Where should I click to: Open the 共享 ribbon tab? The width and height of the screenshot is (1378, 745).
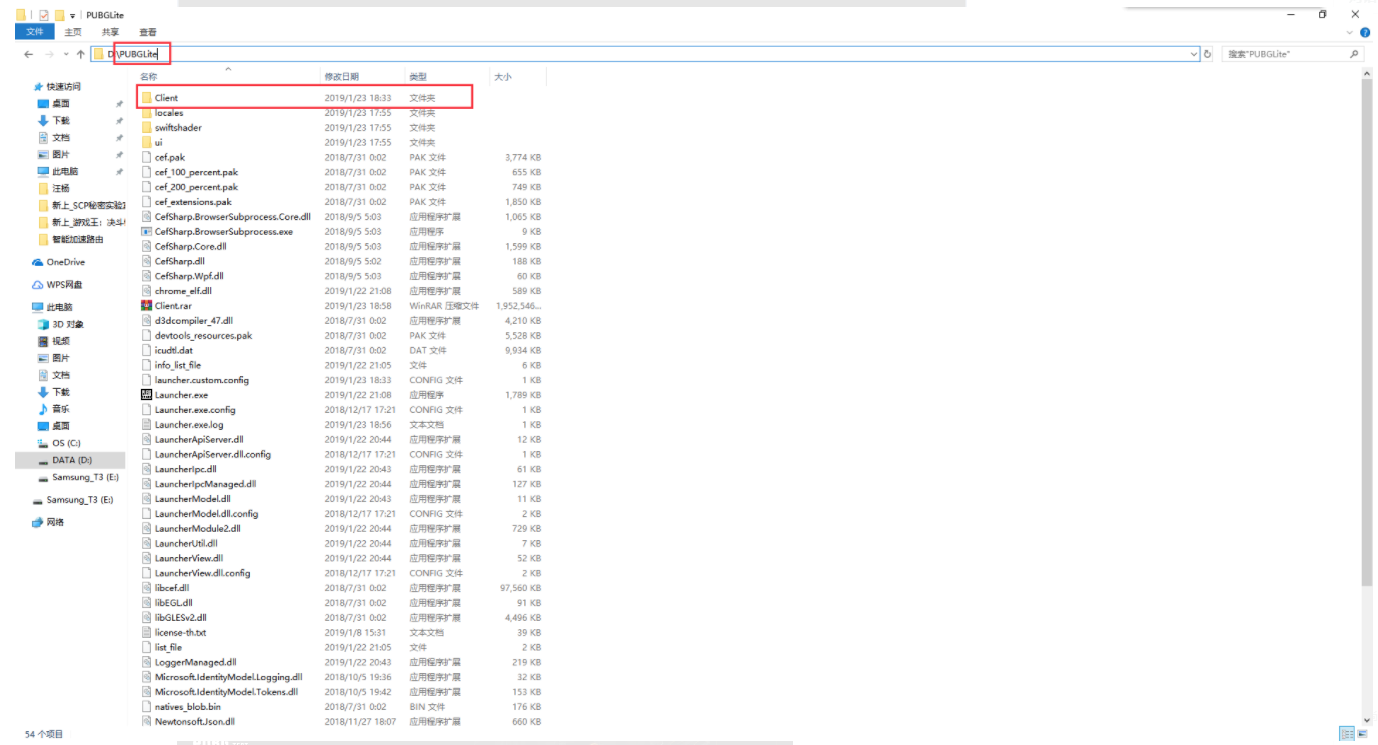coord(110,32)
